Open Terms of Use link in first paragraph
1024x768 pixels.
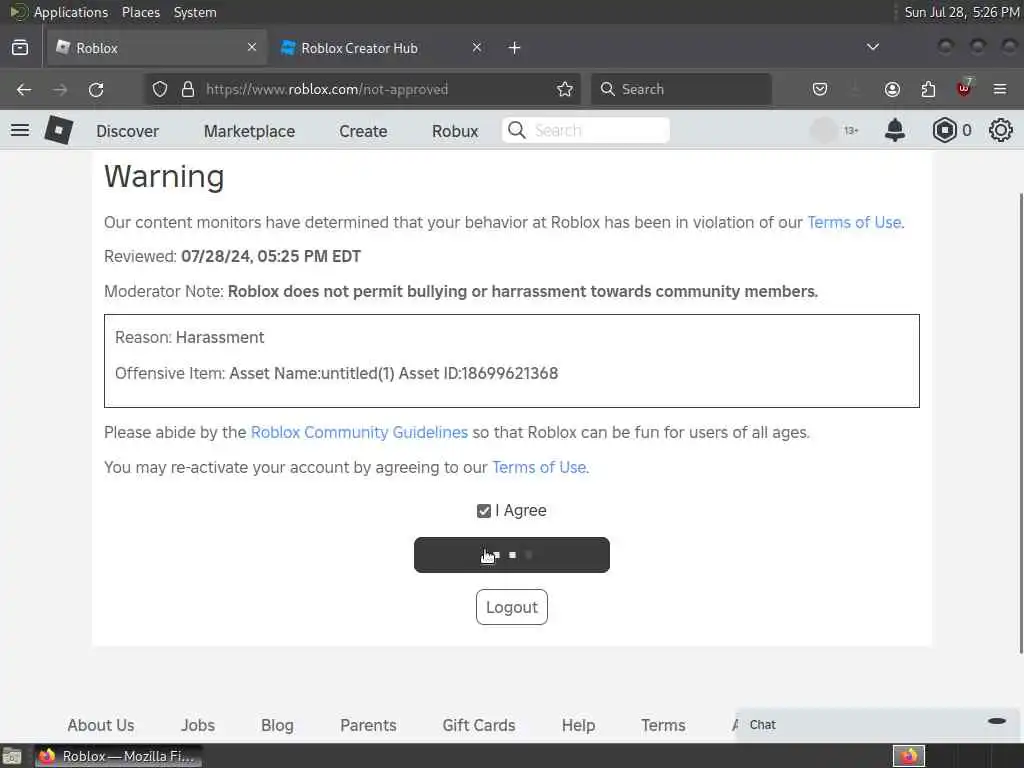[x=854, y=223]
